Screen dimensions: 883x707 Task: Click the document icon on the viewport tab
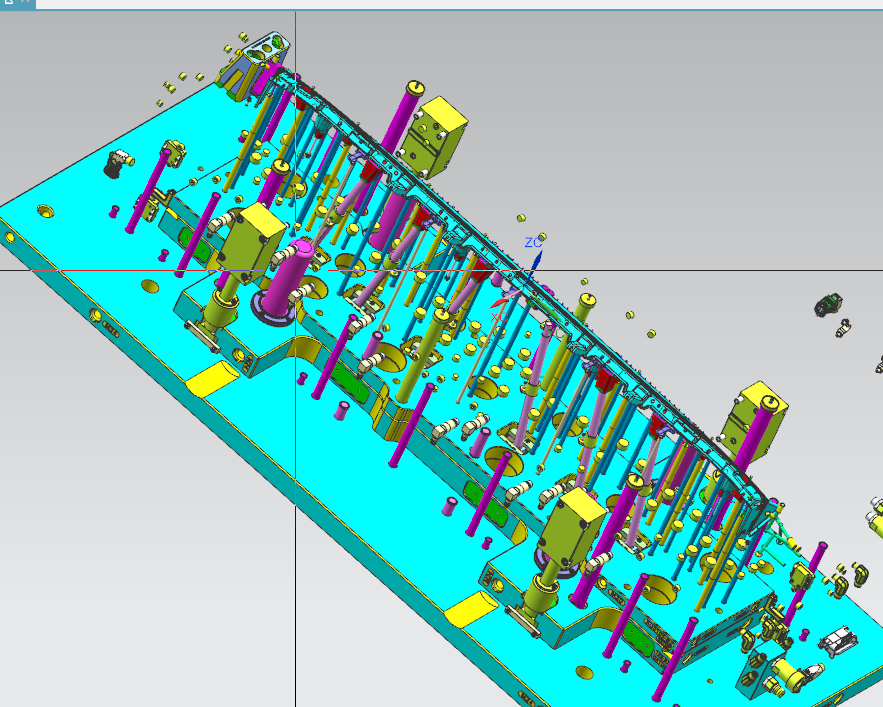pos(9,2)
